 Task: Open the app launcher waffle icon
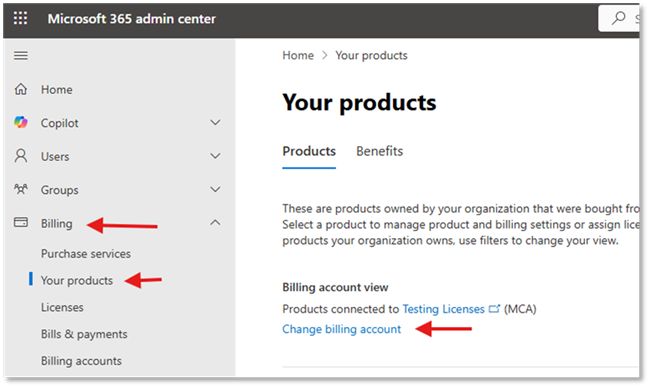point(20,18)
